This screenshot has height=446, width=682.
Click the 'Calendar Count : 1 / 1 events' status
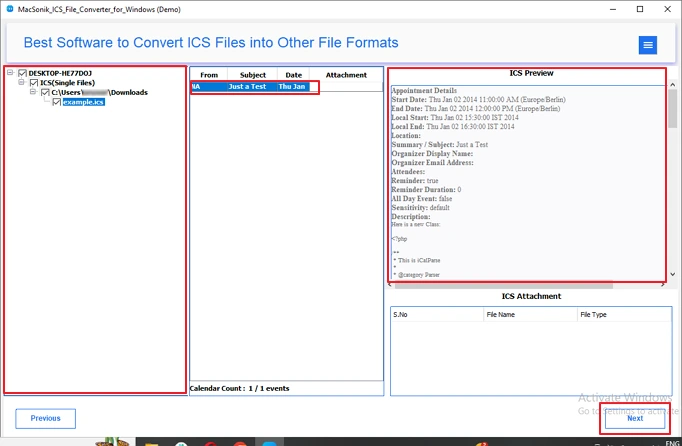point(240,389)
